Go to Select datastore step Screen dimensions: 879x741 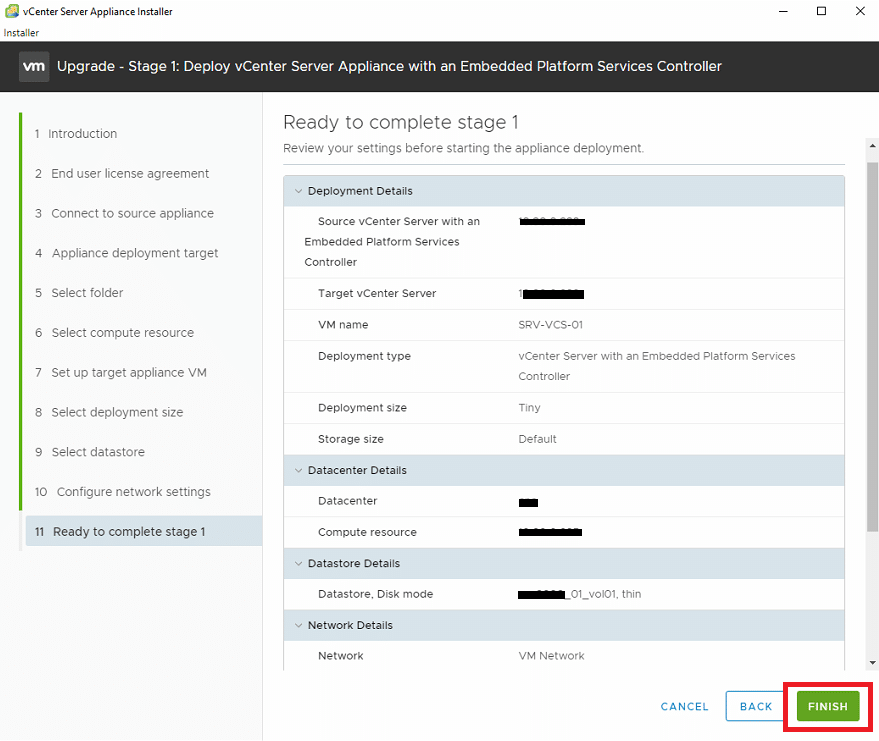click(90, 452)
